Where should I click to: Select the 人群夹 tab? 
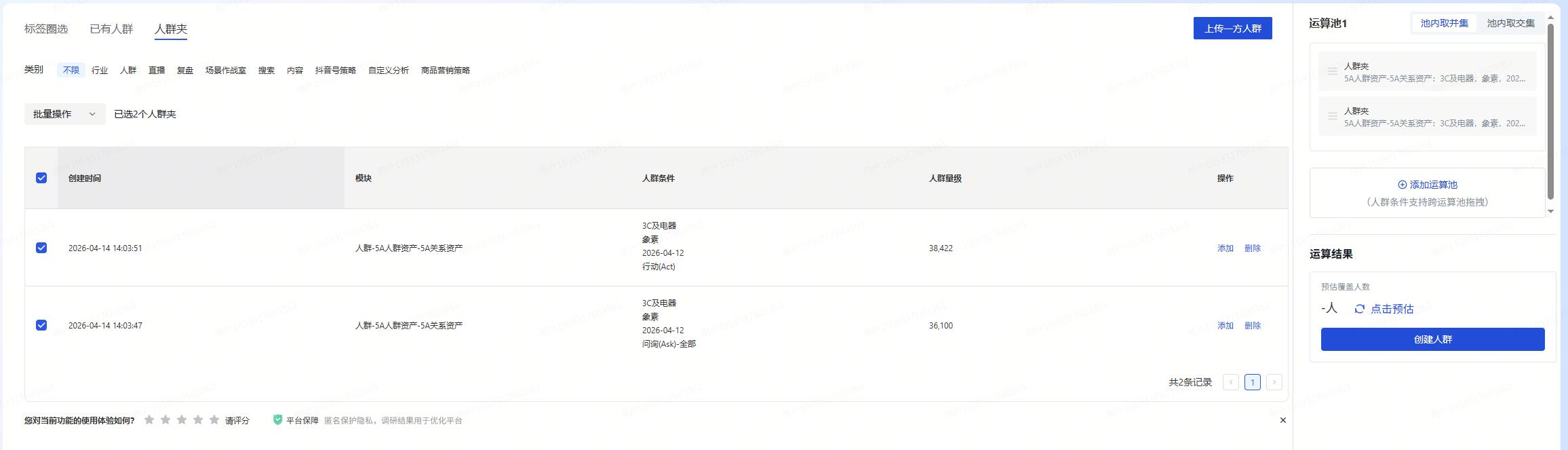(171, 29)
